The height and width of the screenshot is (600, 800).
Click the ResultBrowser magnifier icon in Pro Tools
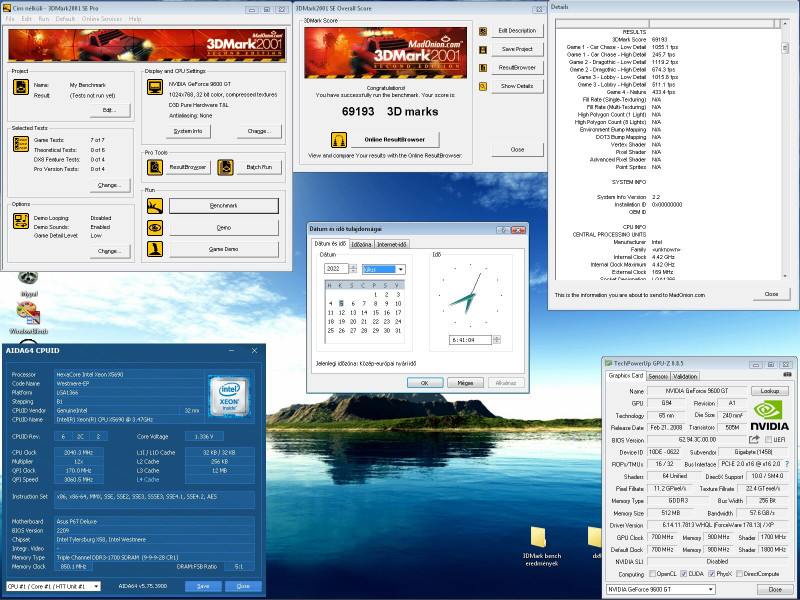pos(153,167)
